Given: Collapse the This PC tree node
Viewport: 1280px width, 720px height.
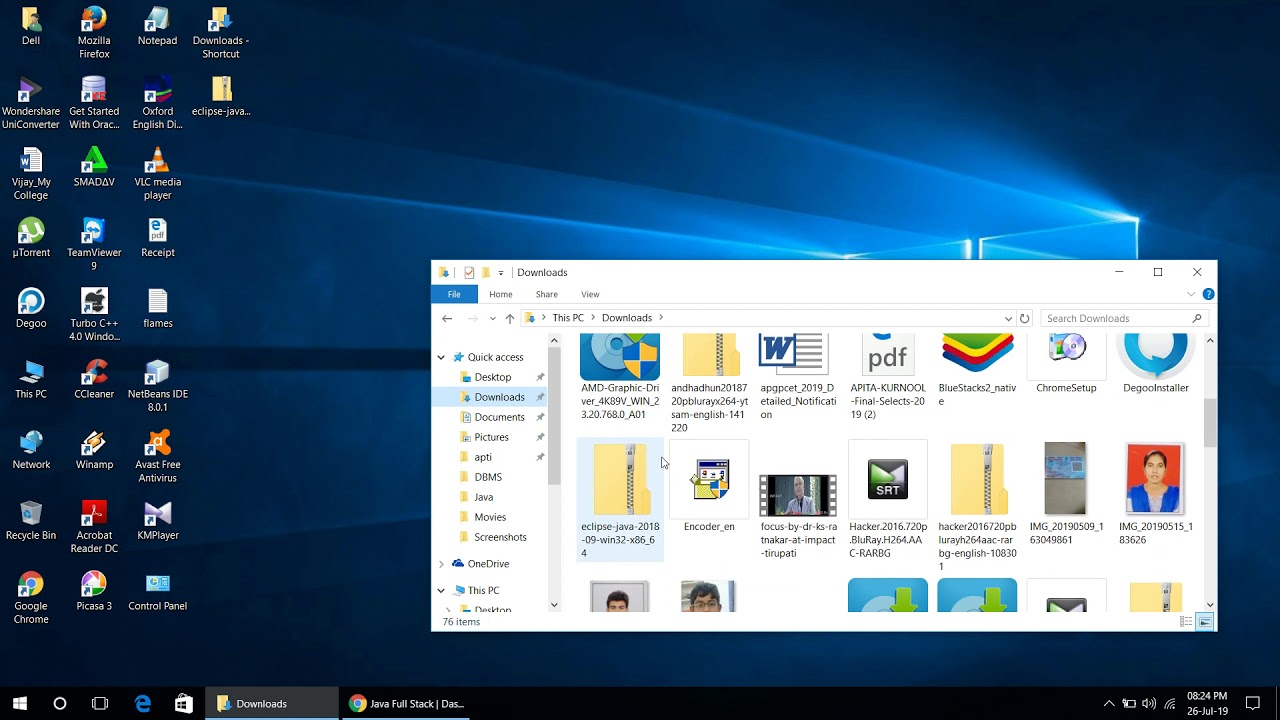Looking at the screenshot, I should pyautogui.click(x=441, y=590).
